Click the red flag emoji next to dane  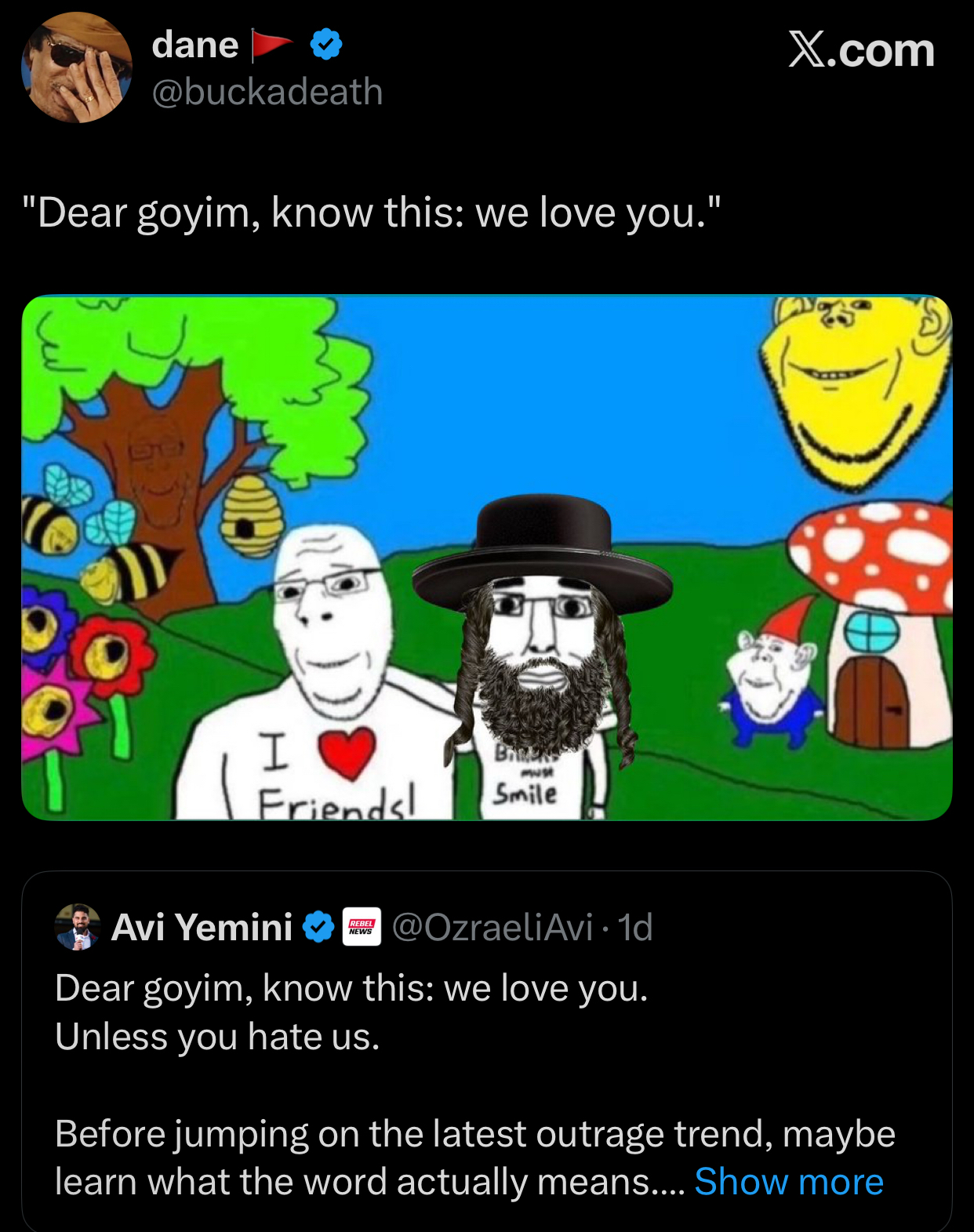pyautogui.click(x=272, y=45)
